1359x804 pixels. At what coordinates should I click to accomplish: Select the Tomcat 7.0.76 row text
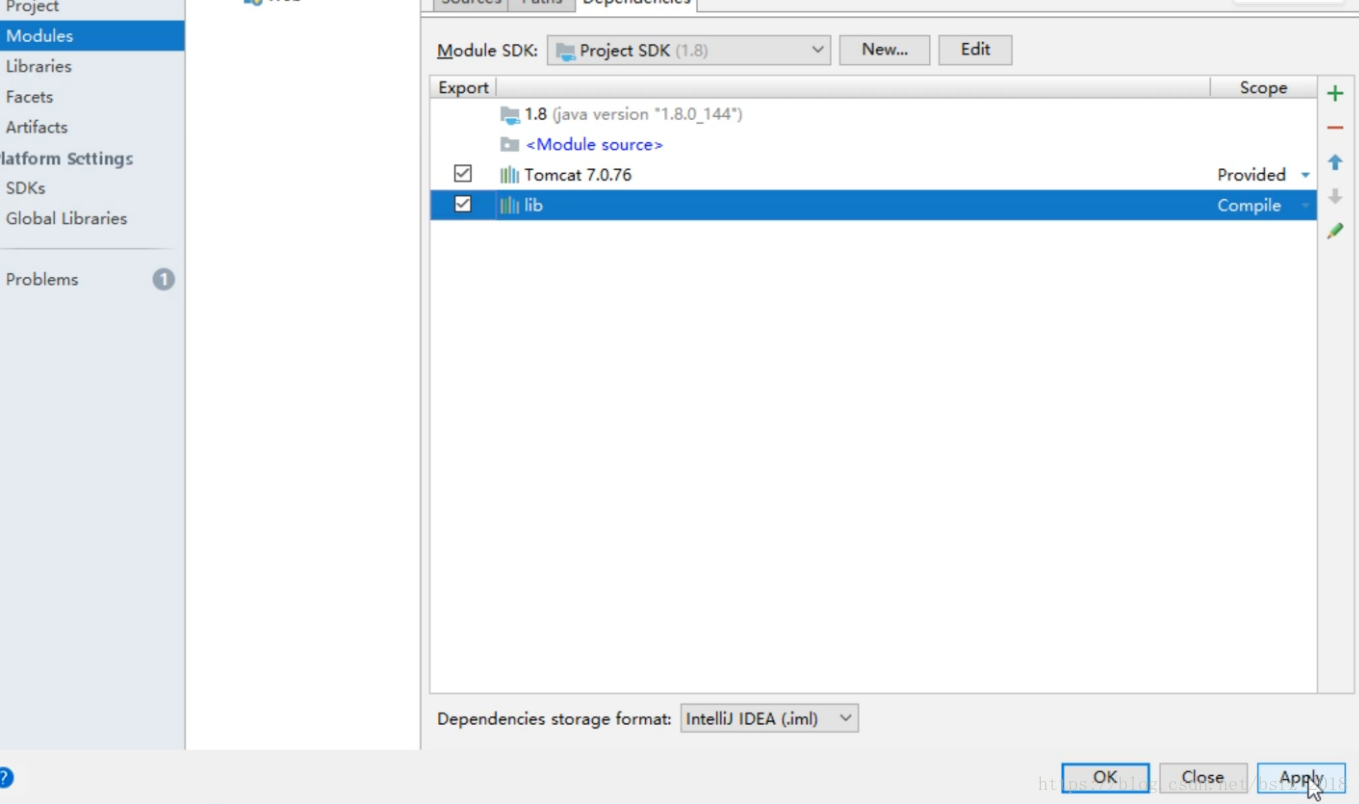tap(578, 175)
